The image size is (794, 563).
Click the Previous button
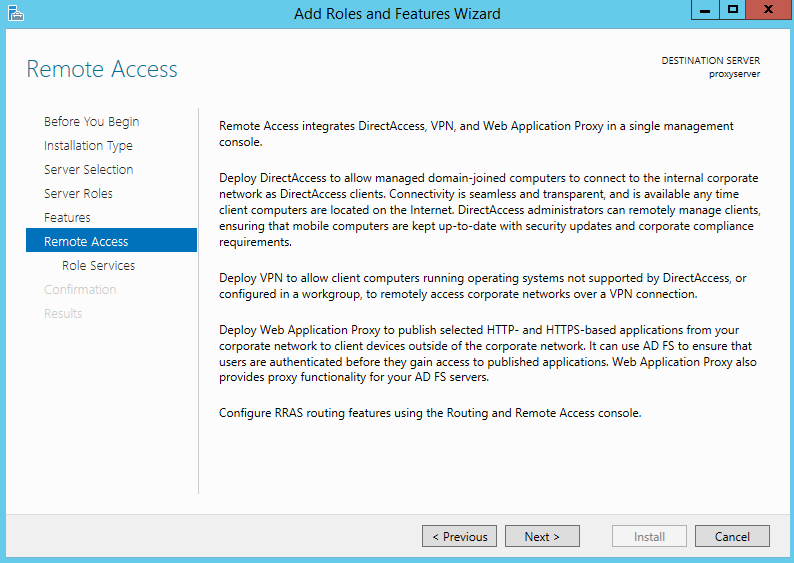coord(459,536)
